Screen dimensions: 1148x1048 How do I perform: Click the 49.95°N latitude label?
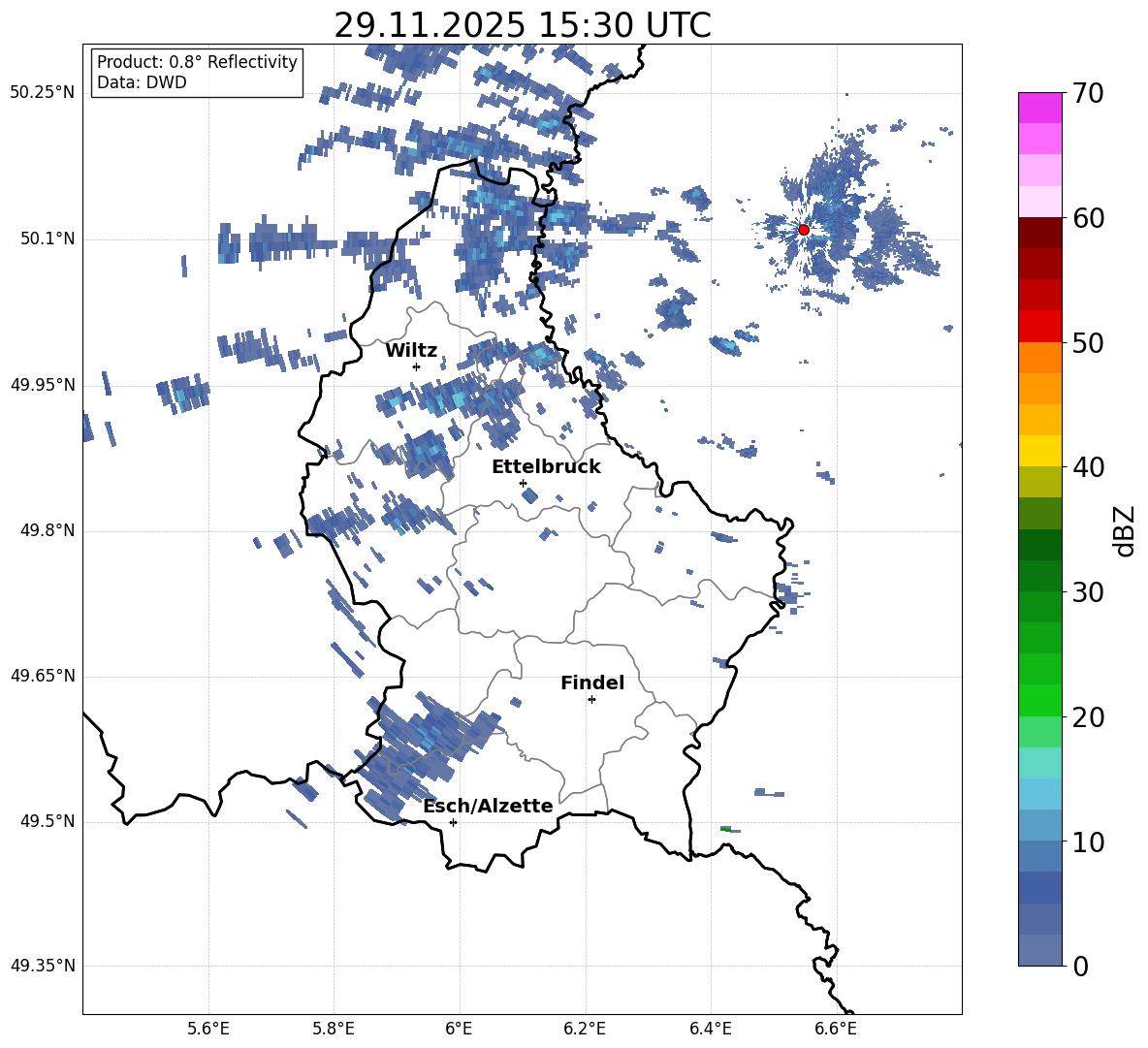pos(42,385)
